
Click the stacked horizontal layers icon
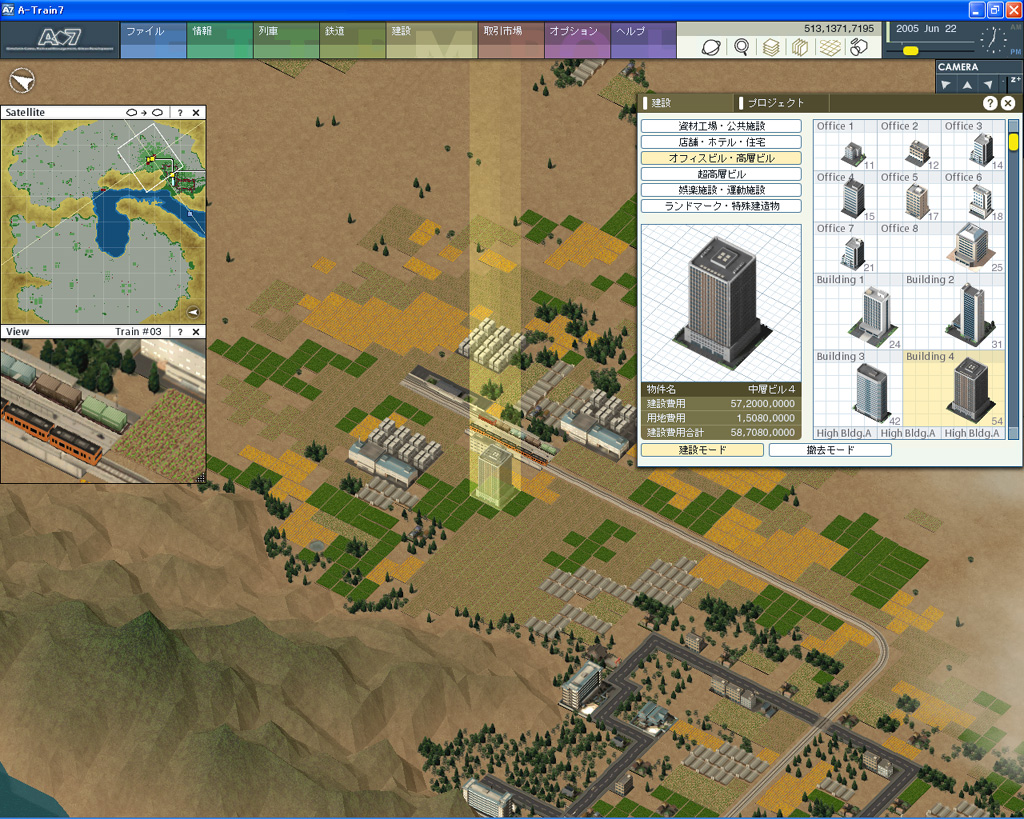tap(771, 47)
